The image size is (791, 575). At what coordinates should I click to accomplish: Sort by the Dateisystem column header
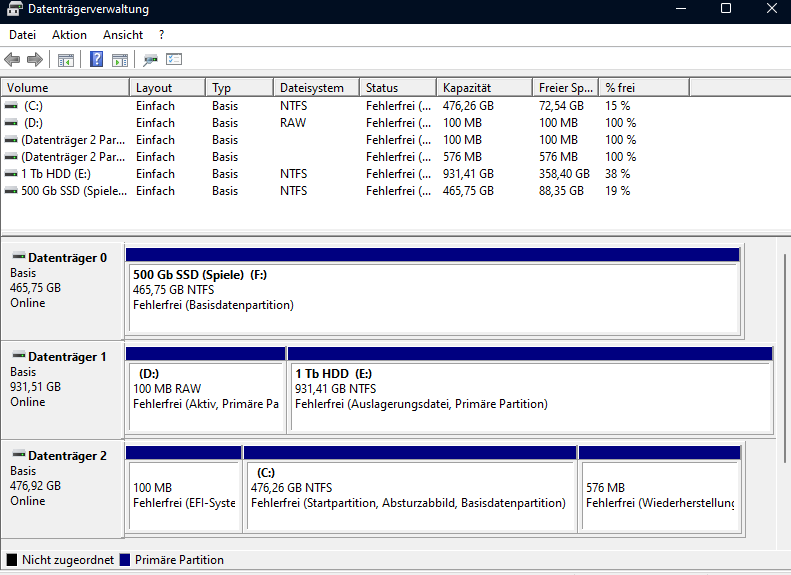coord(316,88)
